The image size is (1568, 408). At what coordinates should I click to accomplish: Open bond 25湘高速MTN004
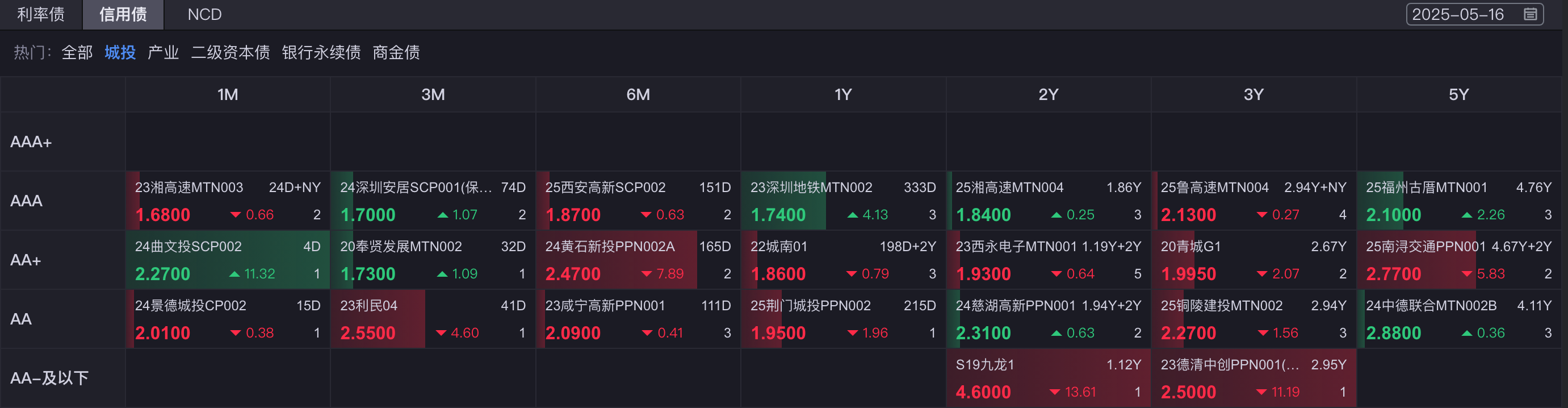pos(1009,188)
